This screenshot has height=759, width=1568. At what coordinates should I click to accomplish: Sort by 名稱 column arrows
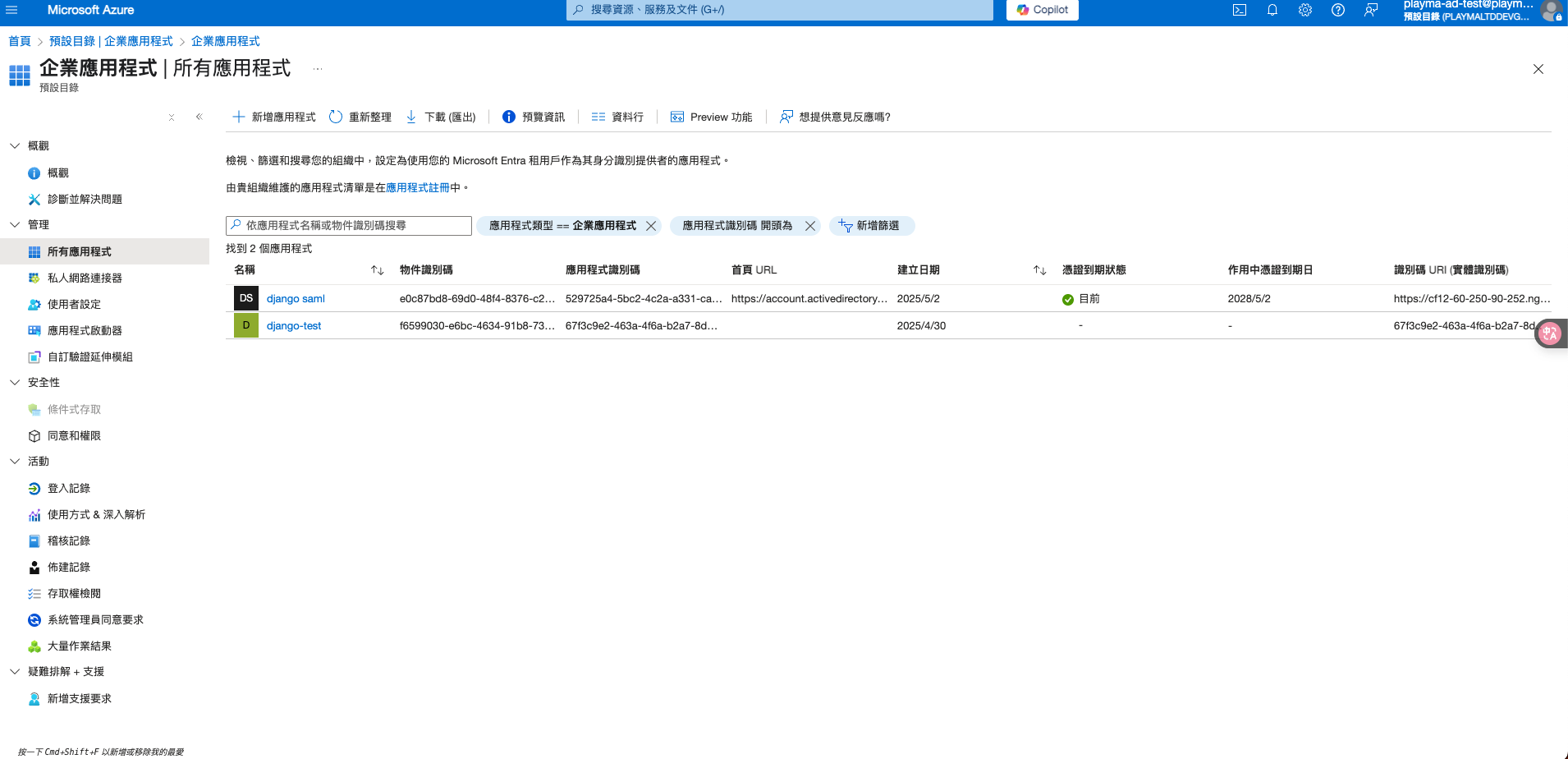point(378,269)
